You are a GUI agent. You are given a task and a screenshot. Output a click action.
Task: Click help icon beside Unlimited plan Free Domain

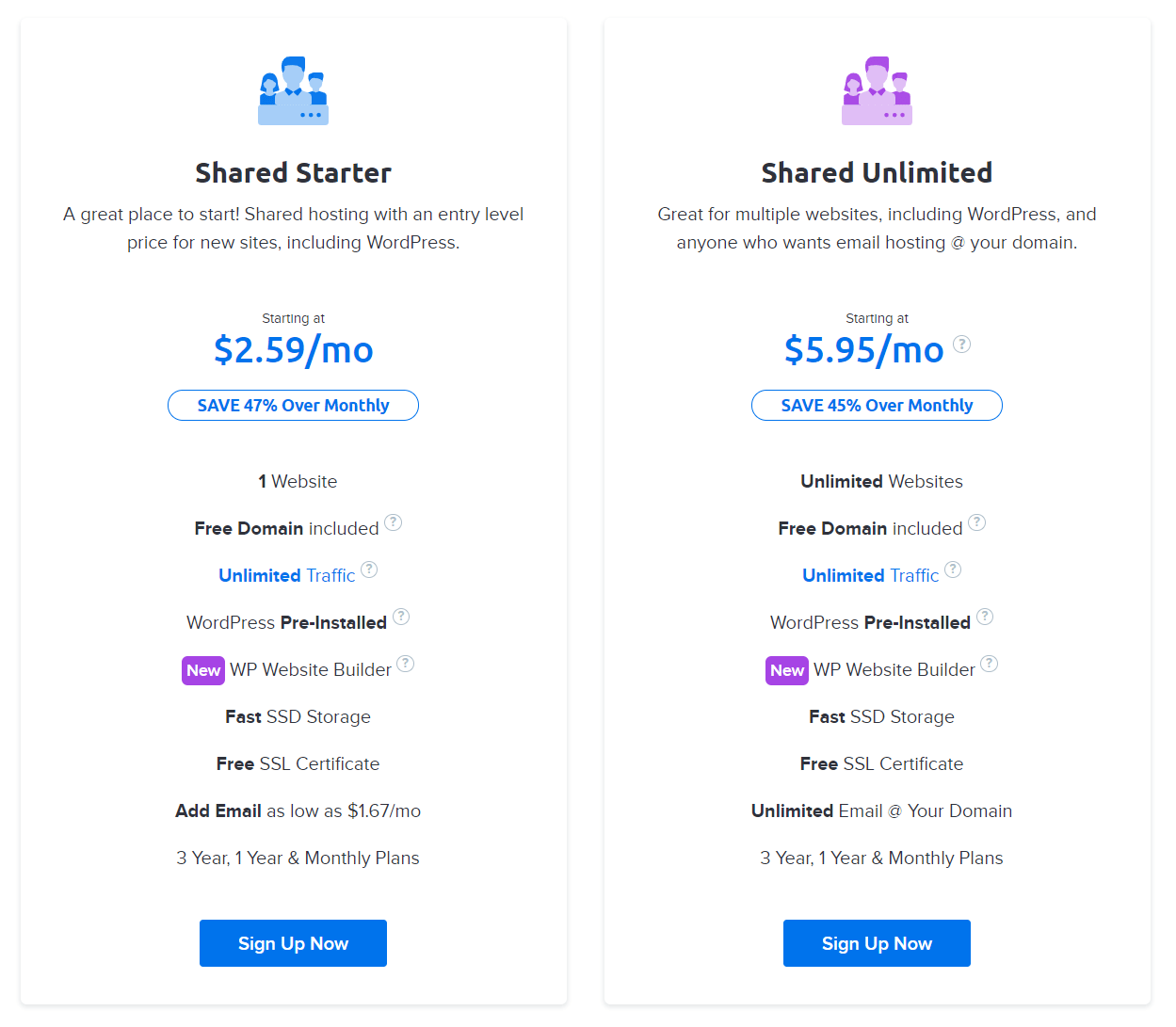(976, 522)
